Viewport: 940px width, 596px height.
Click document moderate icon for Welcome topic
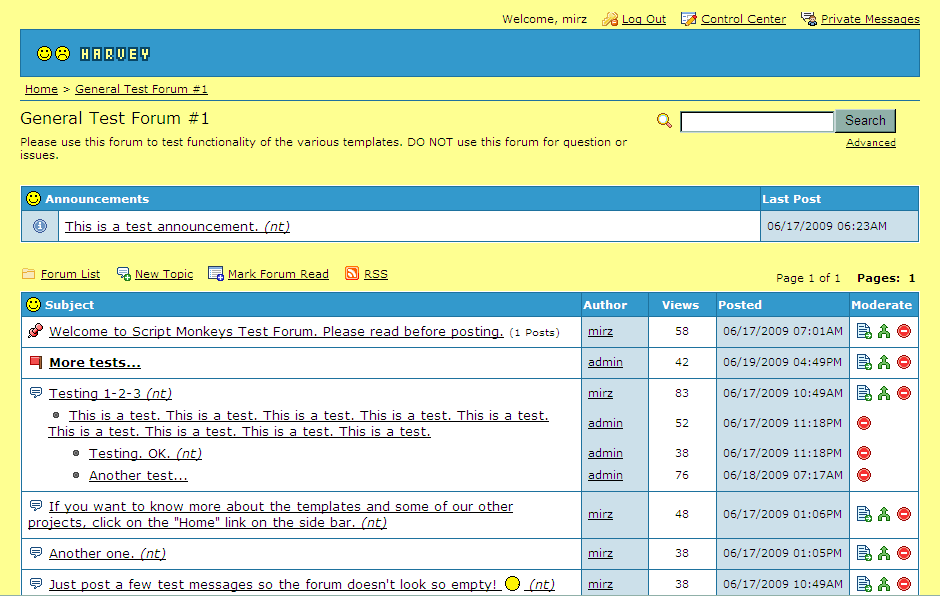point(864,331)
